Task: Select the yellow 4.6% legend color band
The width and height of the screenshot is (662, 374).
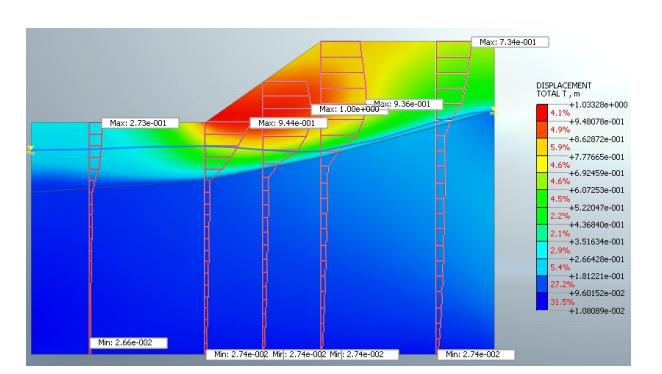Action: pyautogui.click(x=542, y=165)
